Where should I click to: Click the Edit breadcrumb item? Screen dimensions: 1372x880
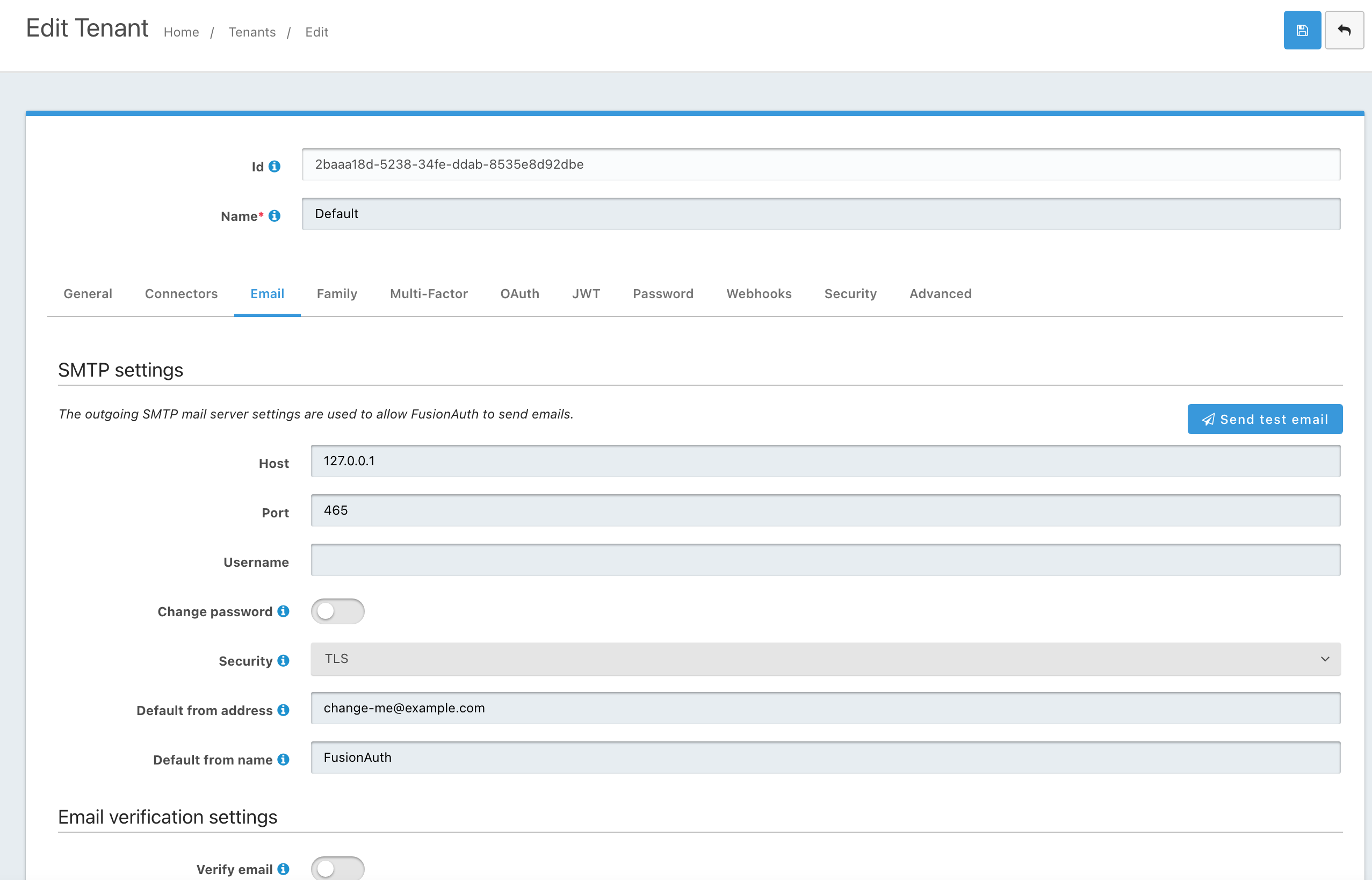point(316,32)
